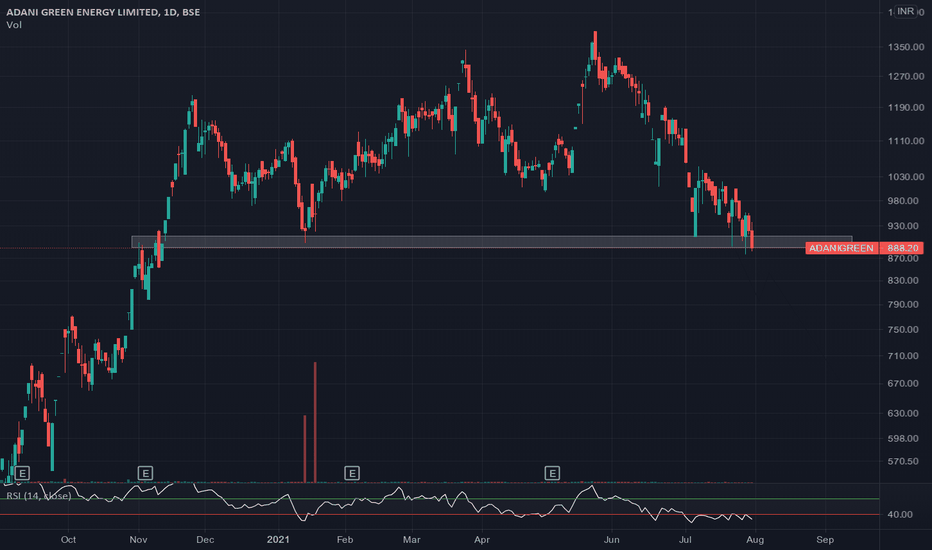The height and width of the screenshot is (550, 932).
Task: Click 1030.00 on the price scale
Action: pos(906,177)
